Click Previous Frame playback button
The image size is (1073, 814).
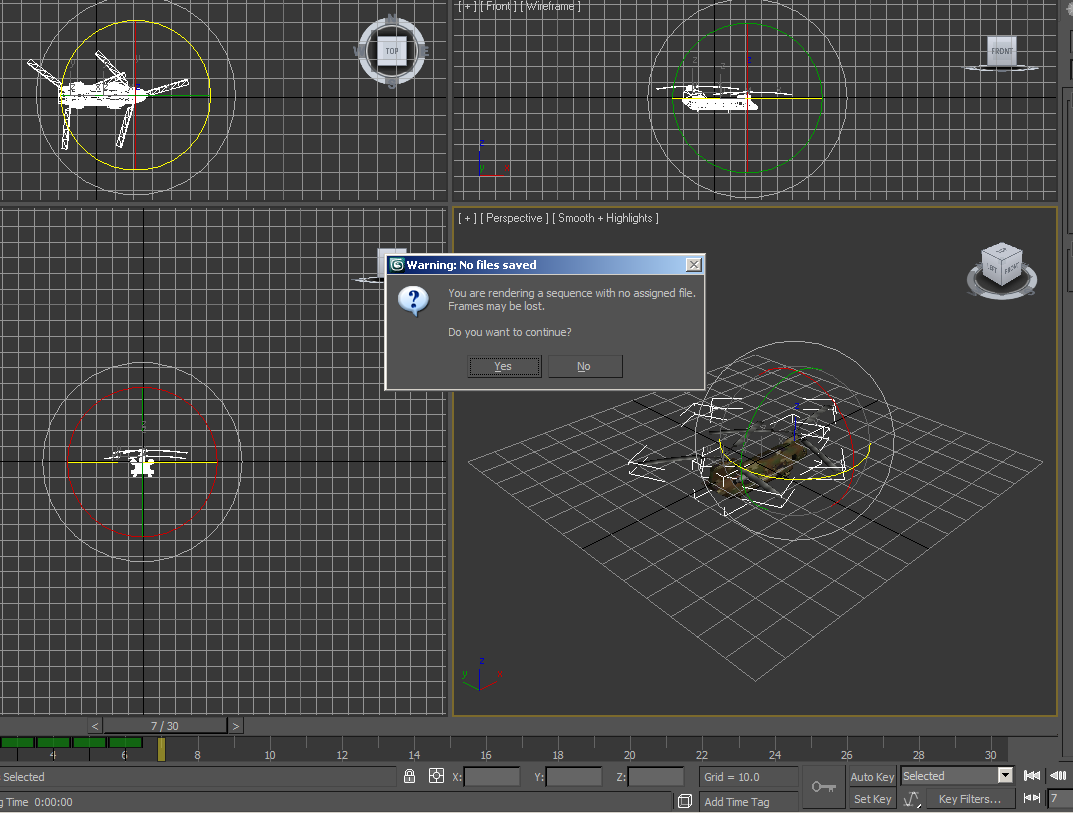coord(1059,776)
